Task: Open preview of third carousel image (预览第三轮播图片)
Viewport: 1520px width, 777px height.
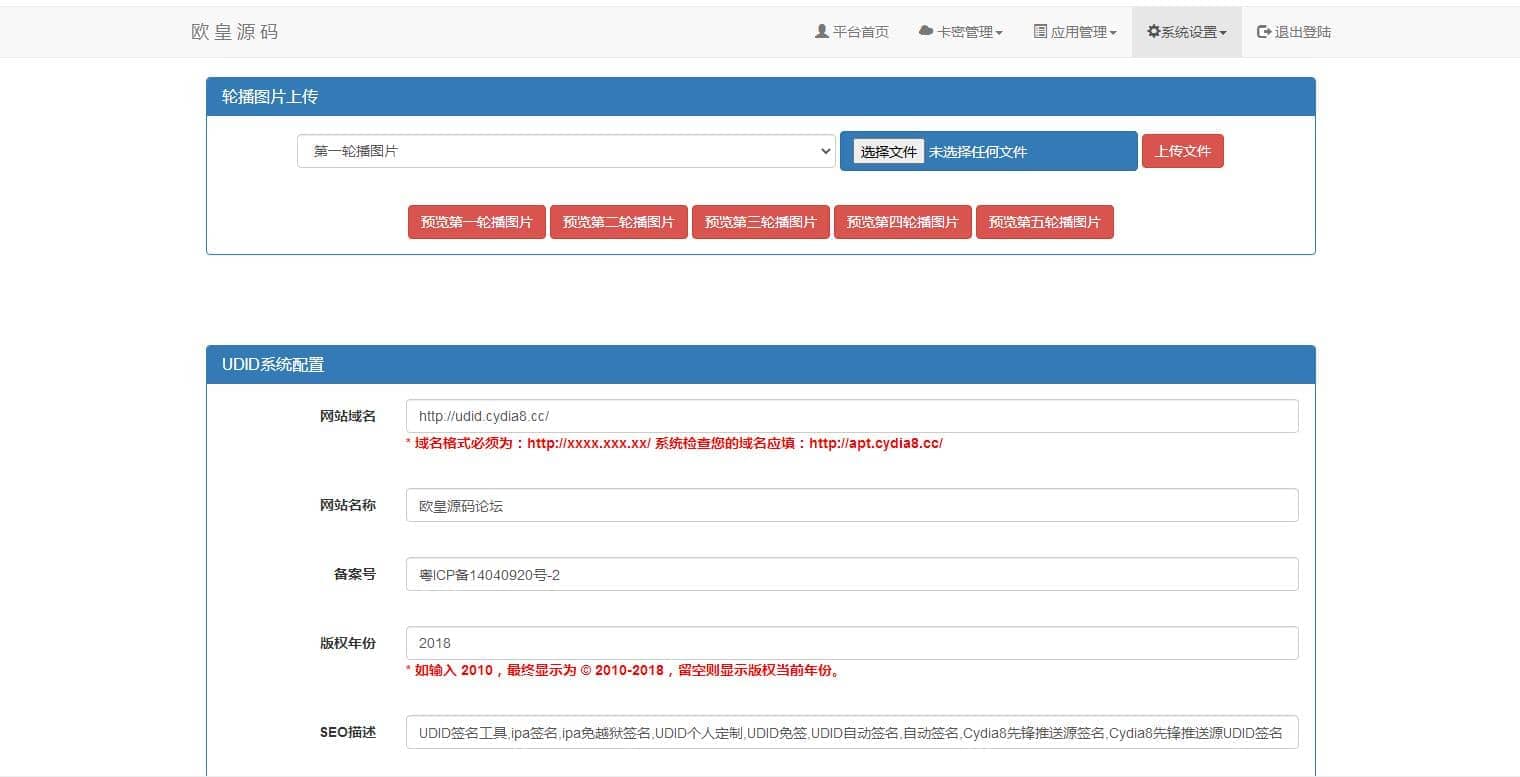Action: point(760,222)
